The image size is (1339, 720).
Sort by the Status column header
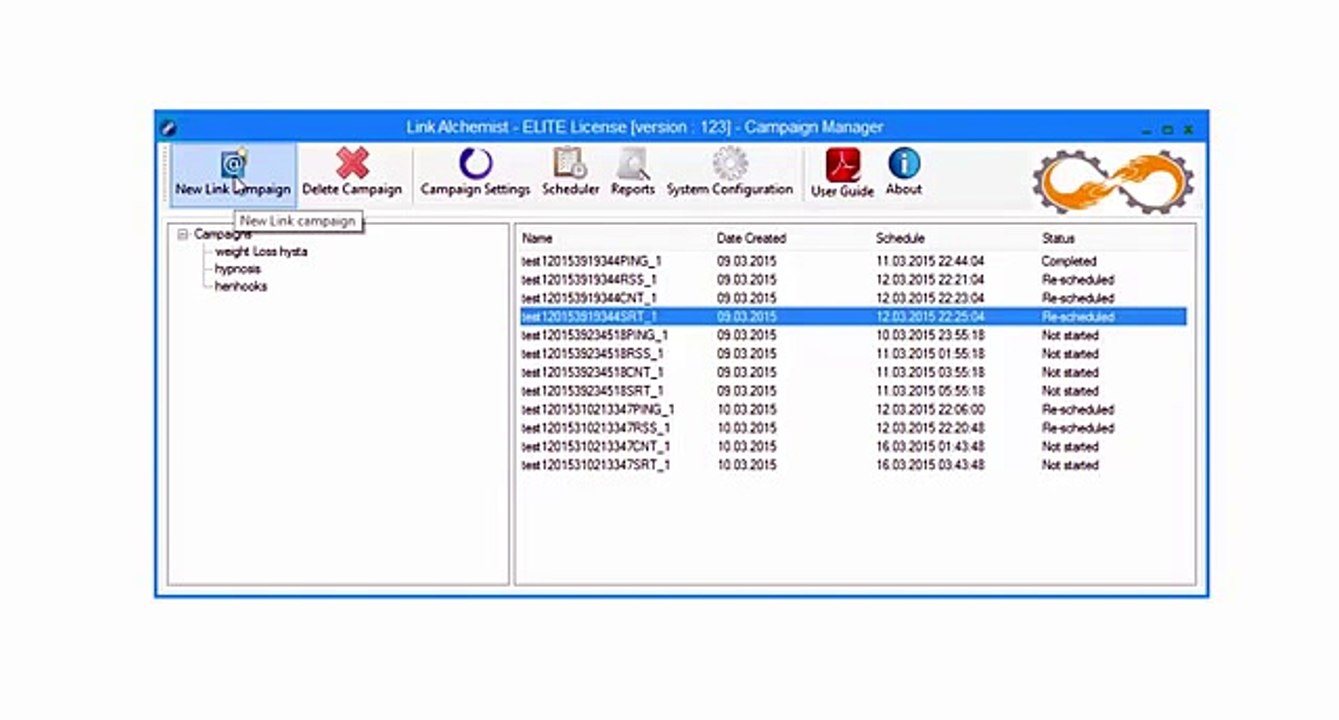click(x=1058, y=239)
